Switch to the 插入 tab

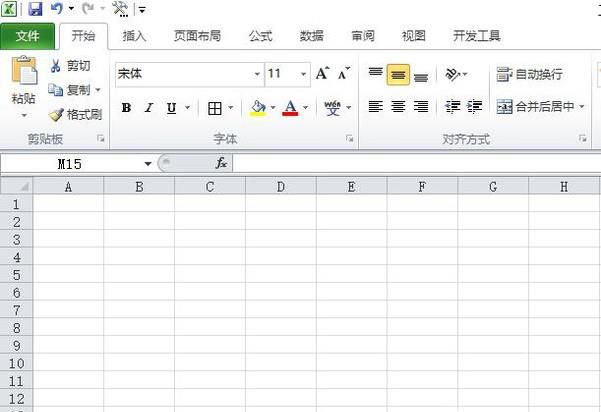[x=134, y=36]
